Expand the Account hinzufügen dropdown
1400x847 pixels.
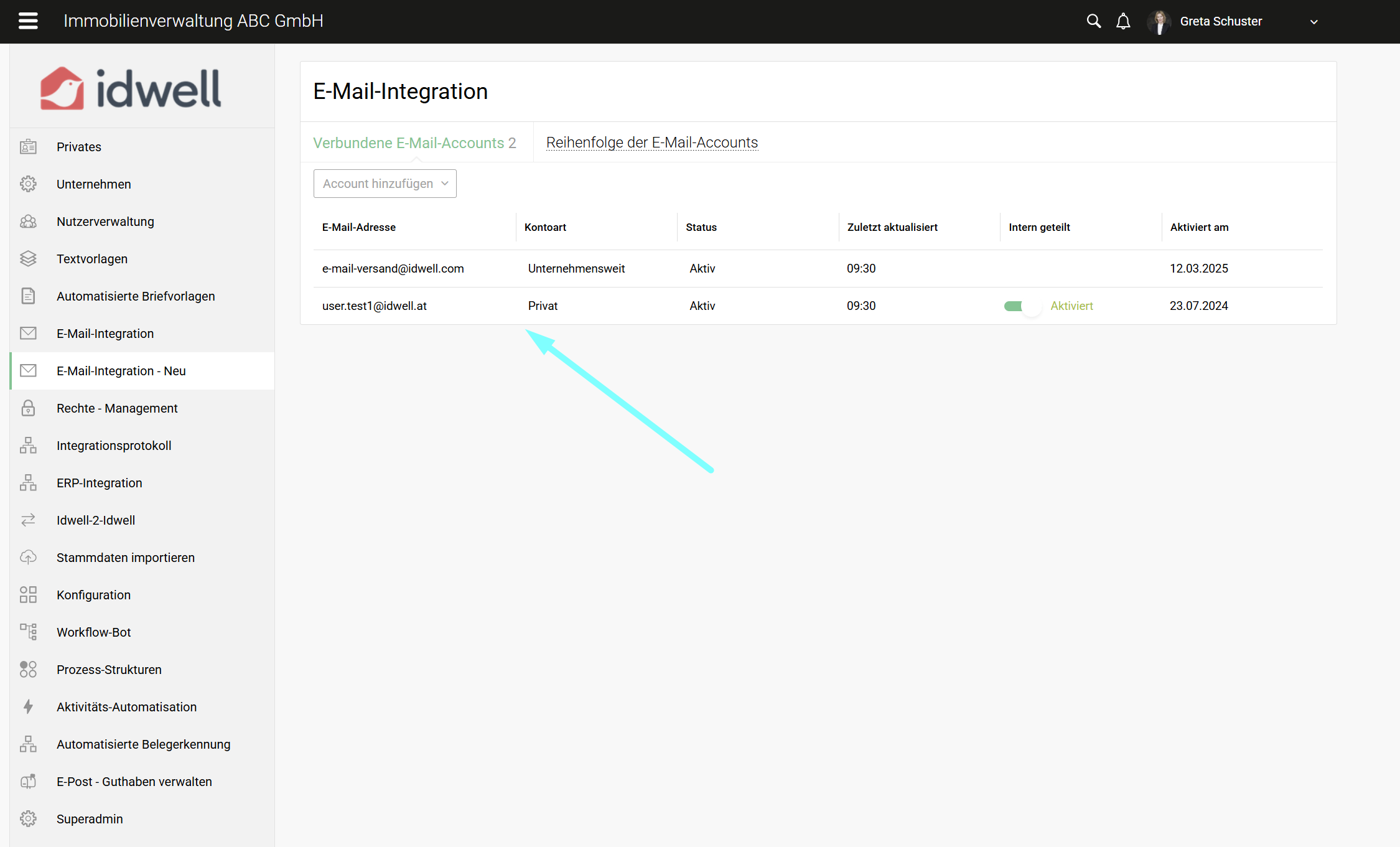385,184
